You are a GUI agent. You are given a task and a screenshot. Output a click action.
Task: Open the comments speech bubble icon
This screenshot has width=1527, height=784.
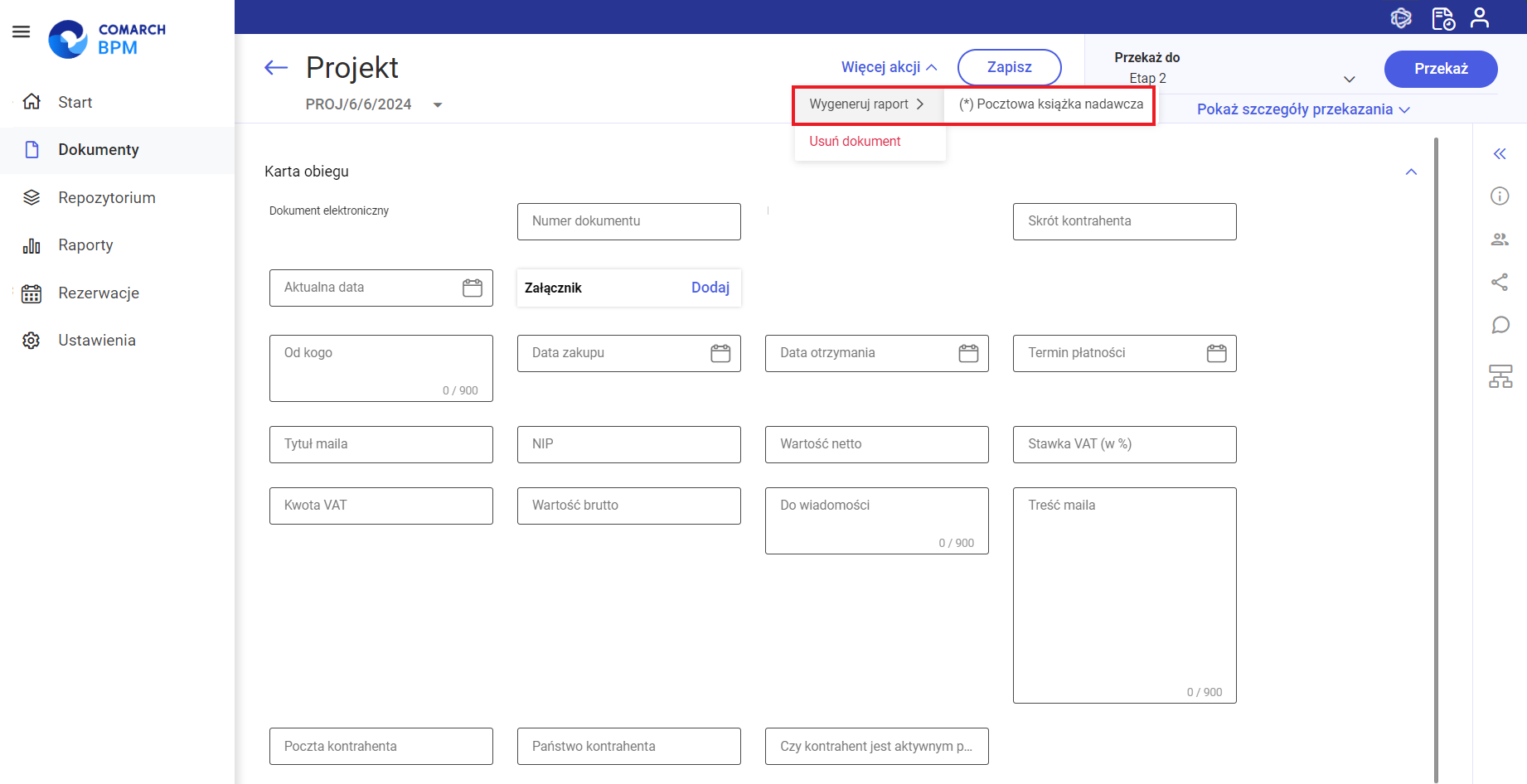(x=1500, y=325)
